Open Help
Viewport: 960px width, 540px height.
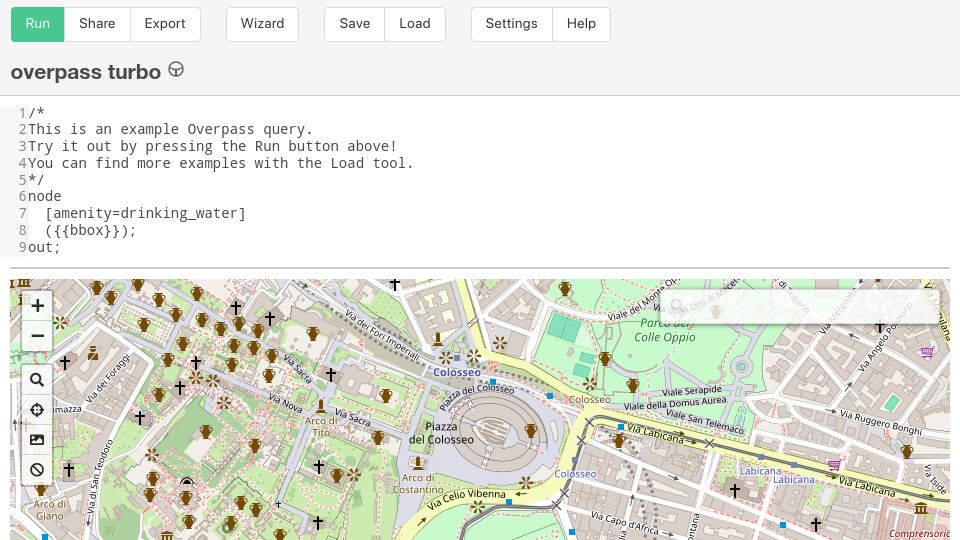(581, 24)
